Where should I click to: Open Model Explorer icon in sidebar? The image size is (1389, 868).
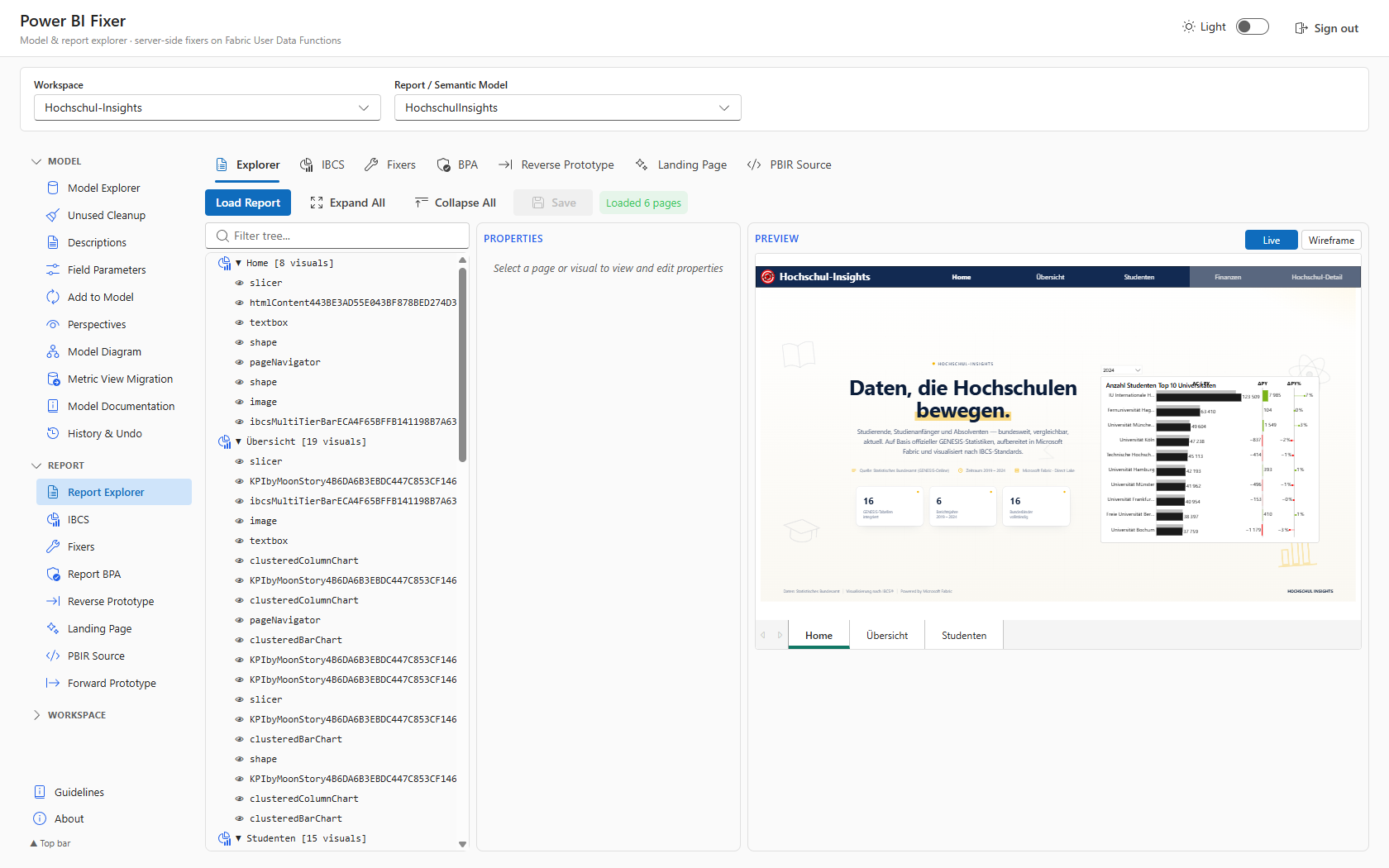tap(53, 188)
